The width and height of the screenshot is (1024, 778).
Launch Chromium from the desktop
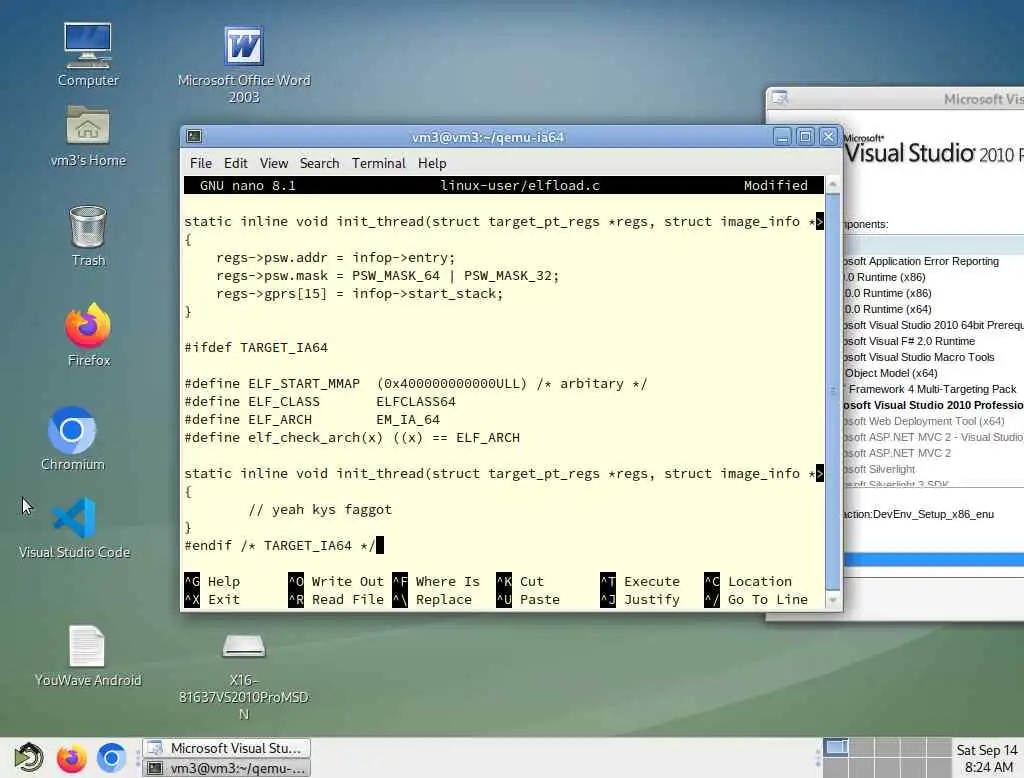point(72,438)
